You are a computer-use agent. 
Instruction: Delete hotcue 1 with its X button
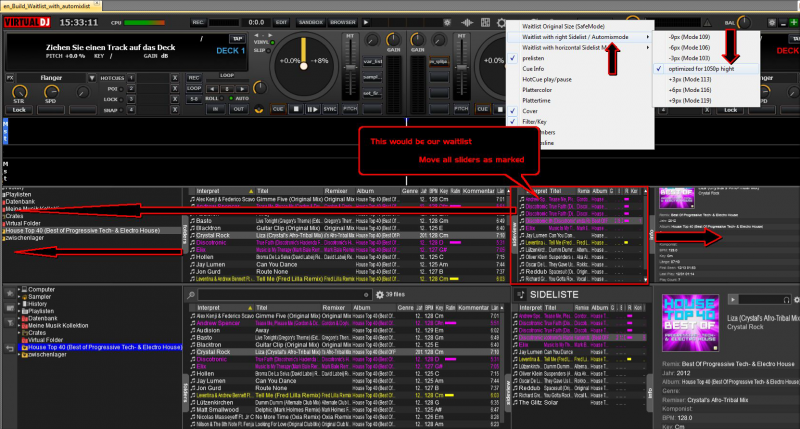pyautogui.click(x=174, y=78)
